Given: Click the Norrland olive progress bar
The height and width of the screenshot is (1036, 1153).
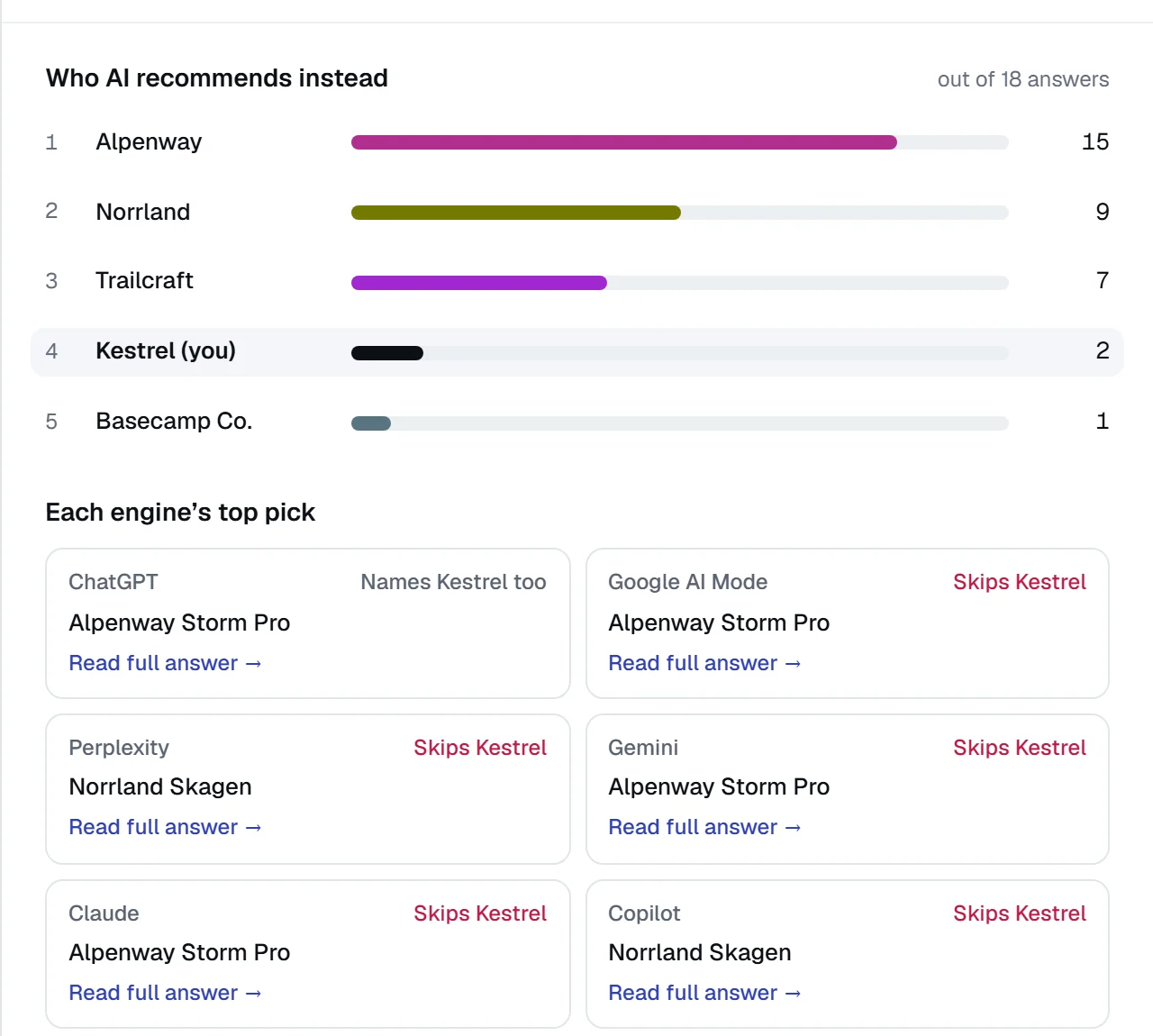Looking at the screenshot, I should [516, 213].
